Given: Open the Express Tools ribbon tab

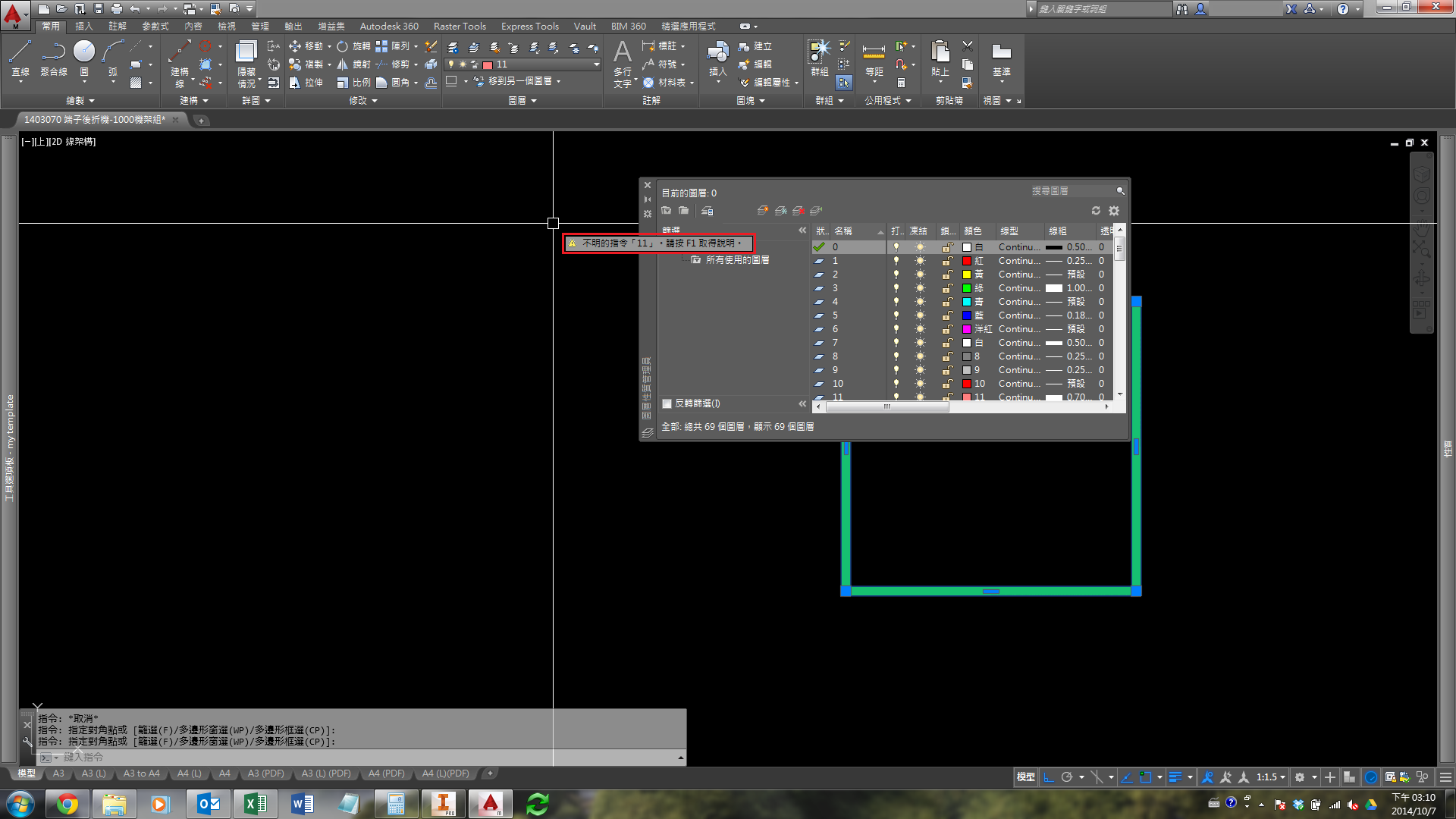Looking at the screenshot, I should pyautogui.click(x=529, y=27).
